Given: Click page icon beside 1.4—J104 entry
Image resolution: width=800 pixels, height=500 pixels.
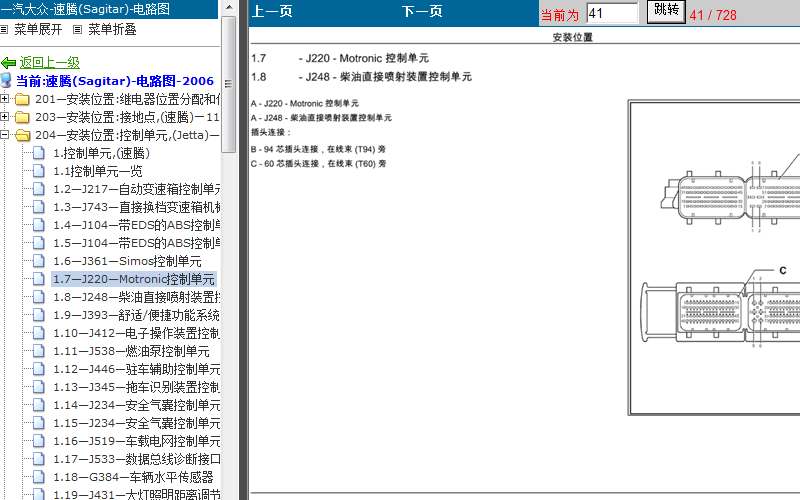Looking at the screenshot, I should coord(39,225).
